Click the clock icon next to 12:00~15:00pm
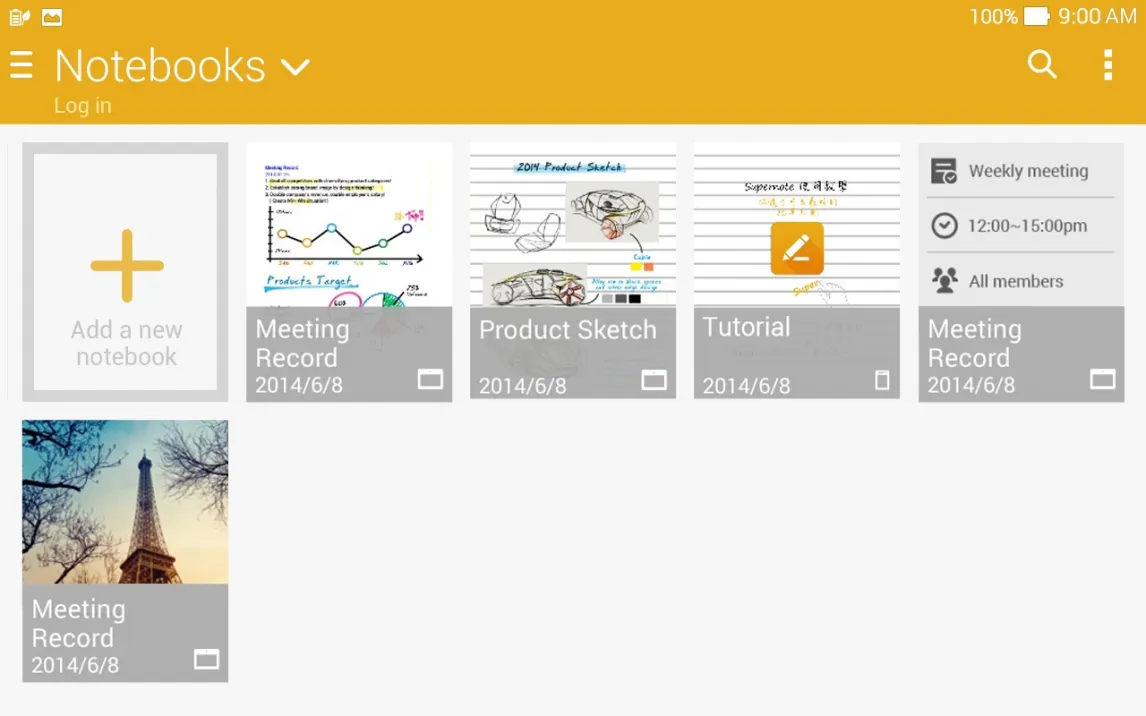1146x716 pixels. (x=944, y=226)
